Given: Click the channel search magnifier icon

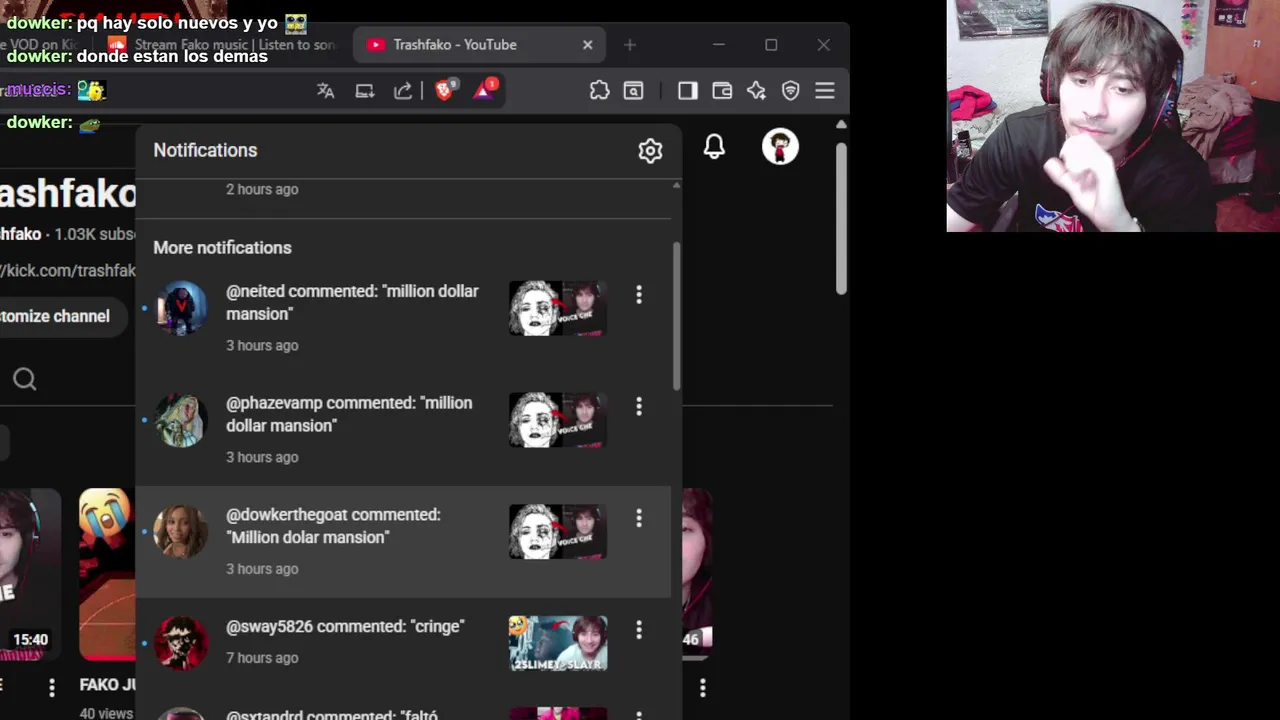Looking at the screenshot, I should tap(25, 378).
